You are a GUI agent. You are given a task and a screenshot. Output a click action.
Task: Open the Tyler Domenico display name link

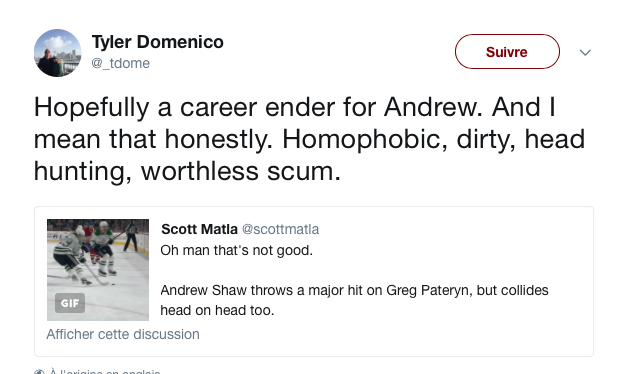[158, 42]
